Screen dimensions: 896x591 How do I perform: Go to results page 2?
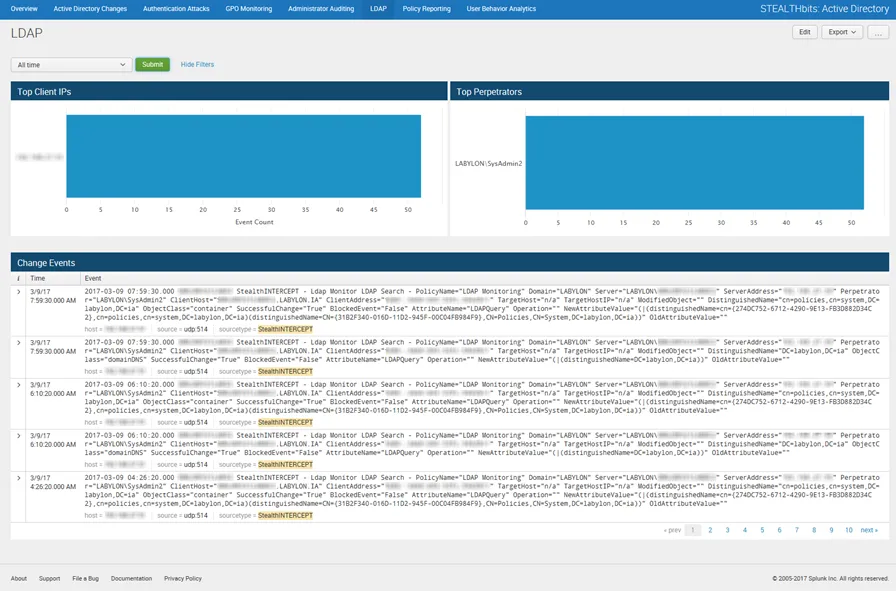tap(710, 530)
